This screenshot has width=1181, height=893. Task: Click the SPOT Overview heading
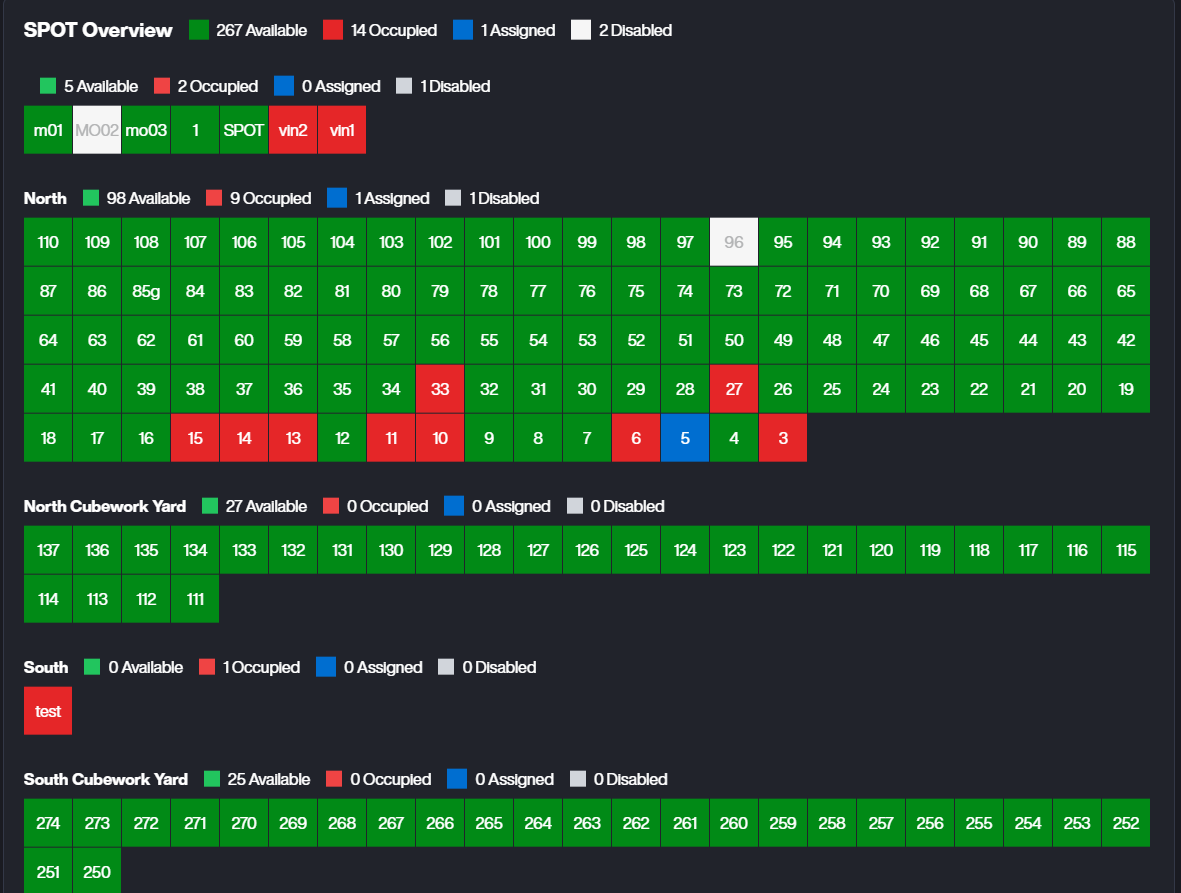(x=98, y=30)
